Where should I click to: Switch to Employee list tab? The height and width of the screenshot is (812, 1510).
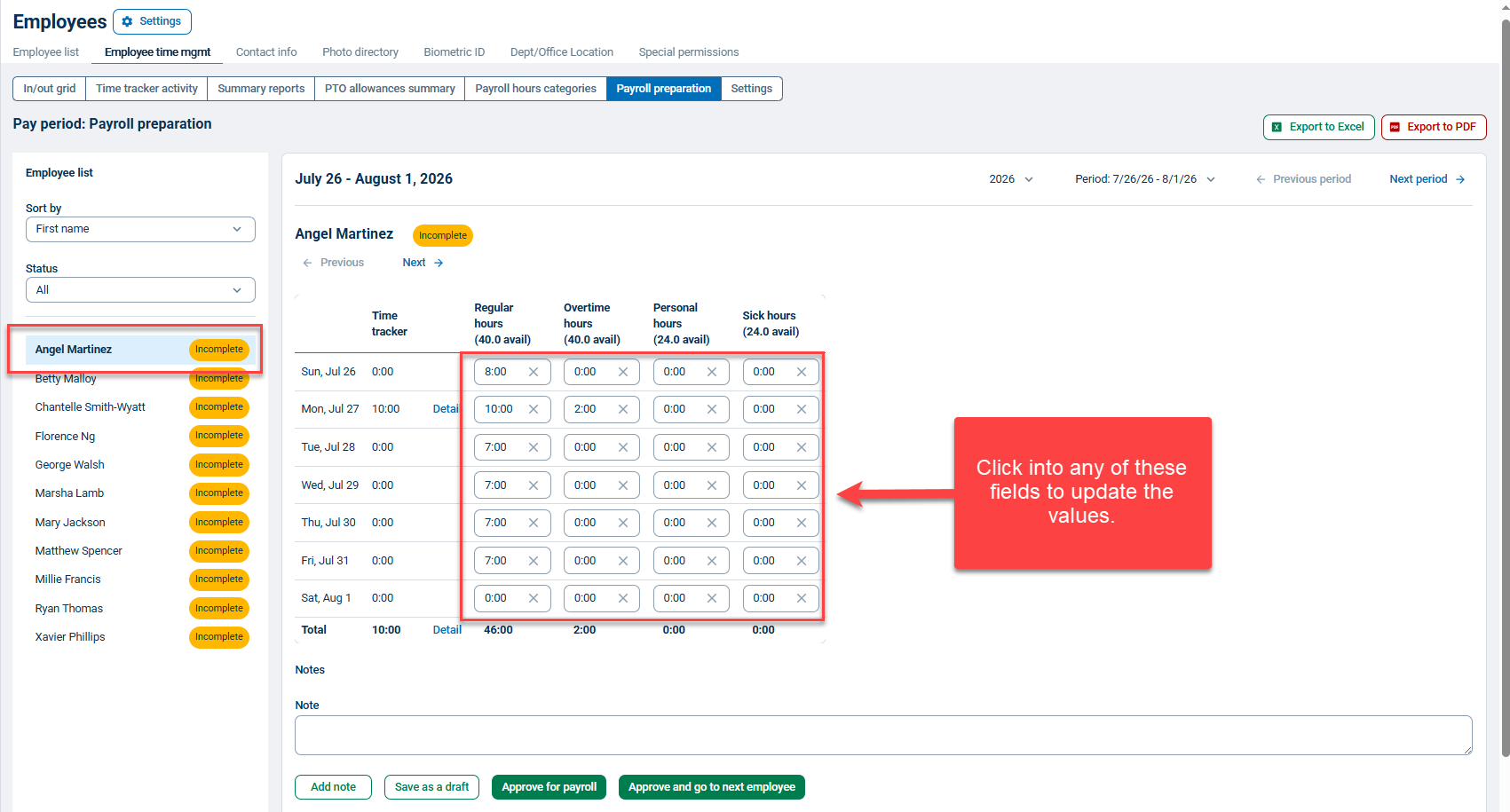pyautogui.click(x=46, y=52)
